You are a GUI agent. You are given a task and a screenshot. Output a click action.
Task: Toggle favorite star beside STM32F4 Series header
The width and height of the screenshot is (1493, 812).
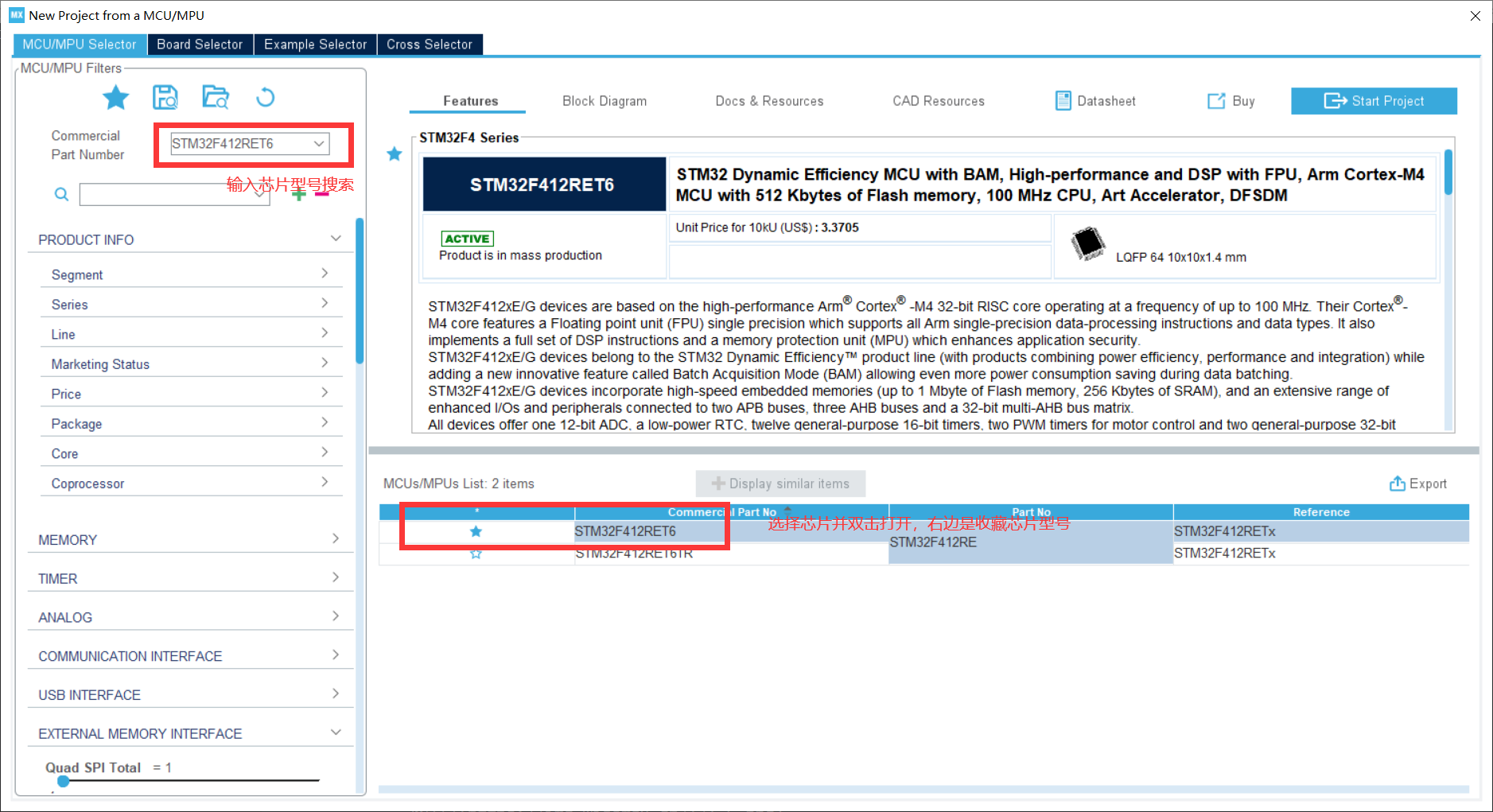395,154
